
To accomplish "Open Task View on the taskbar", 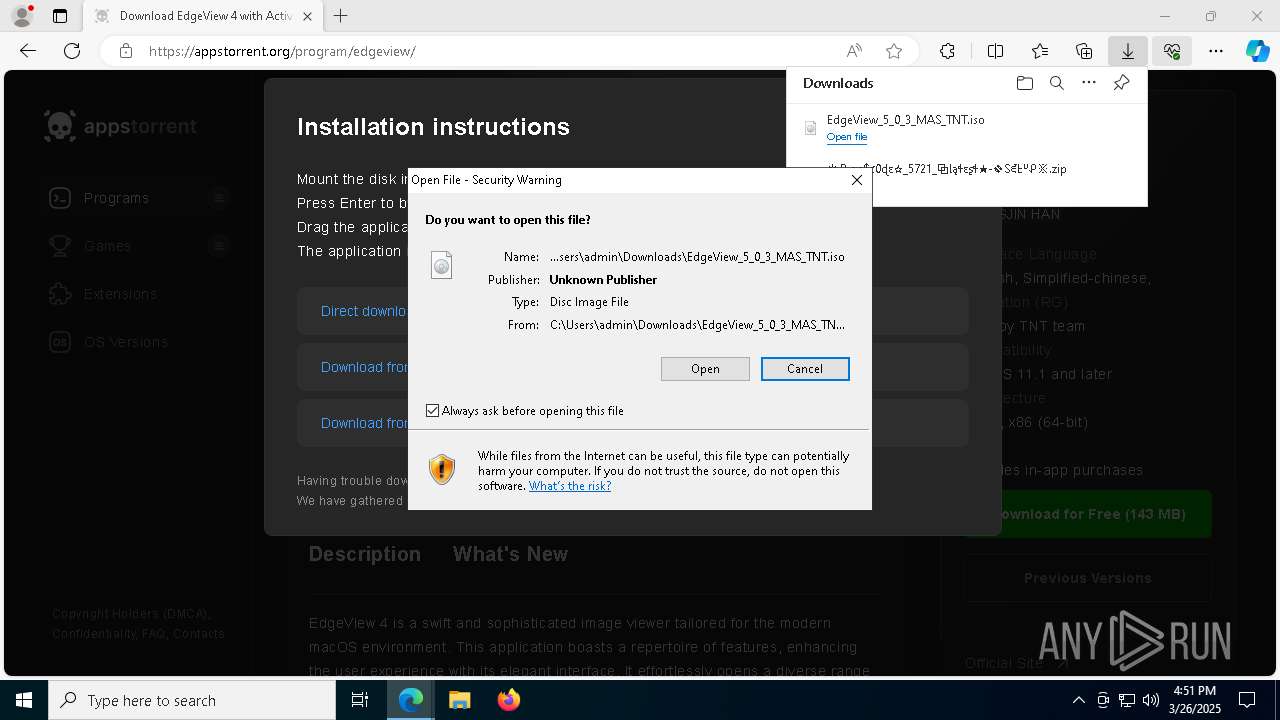I will tap(360, 700).
